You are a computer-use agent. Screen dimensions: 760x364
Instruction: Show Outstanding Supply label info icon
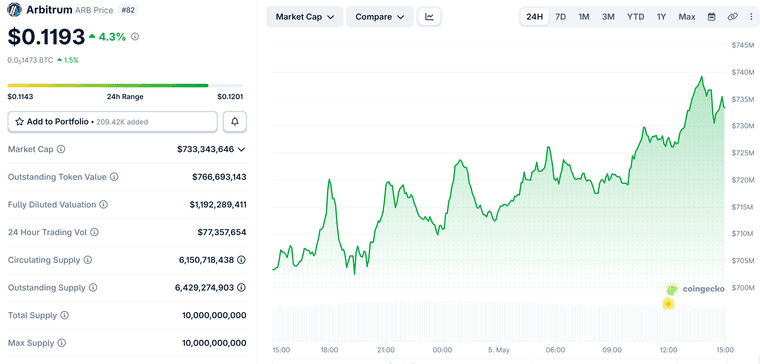tap(93, 287)
